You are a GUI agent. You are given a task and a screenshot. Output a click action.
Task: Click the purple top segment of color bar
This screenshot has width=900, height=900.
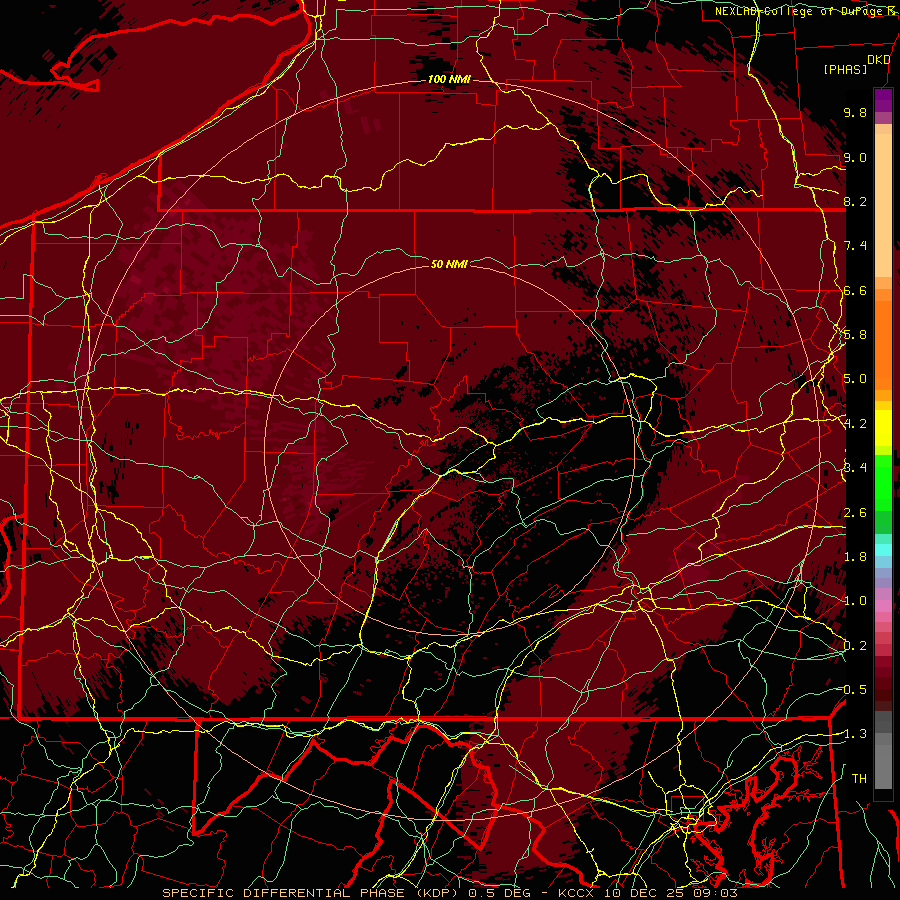point(883,100)
